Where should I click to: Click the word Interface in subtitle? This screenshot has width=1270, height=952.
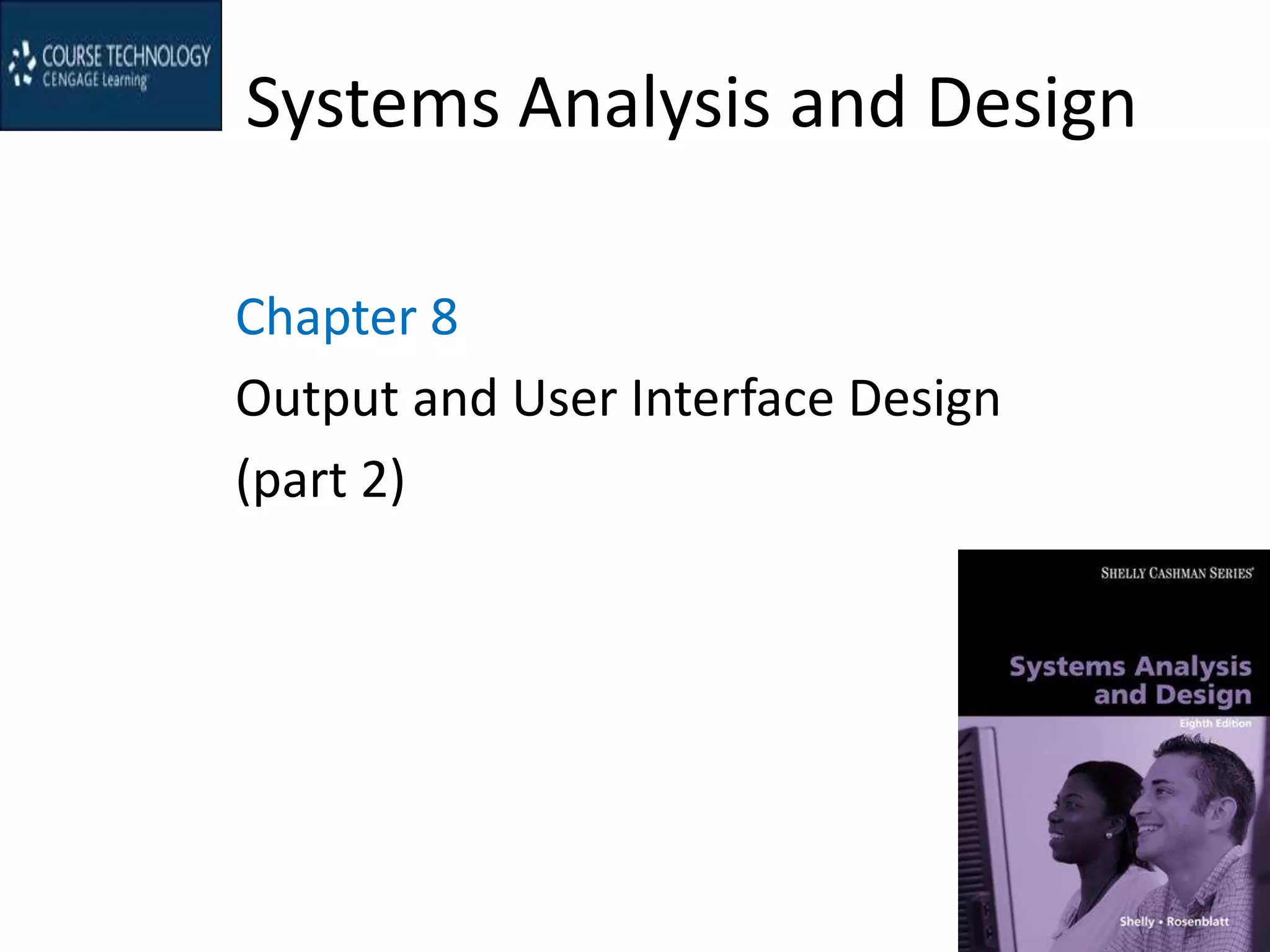tap(732, 399)
